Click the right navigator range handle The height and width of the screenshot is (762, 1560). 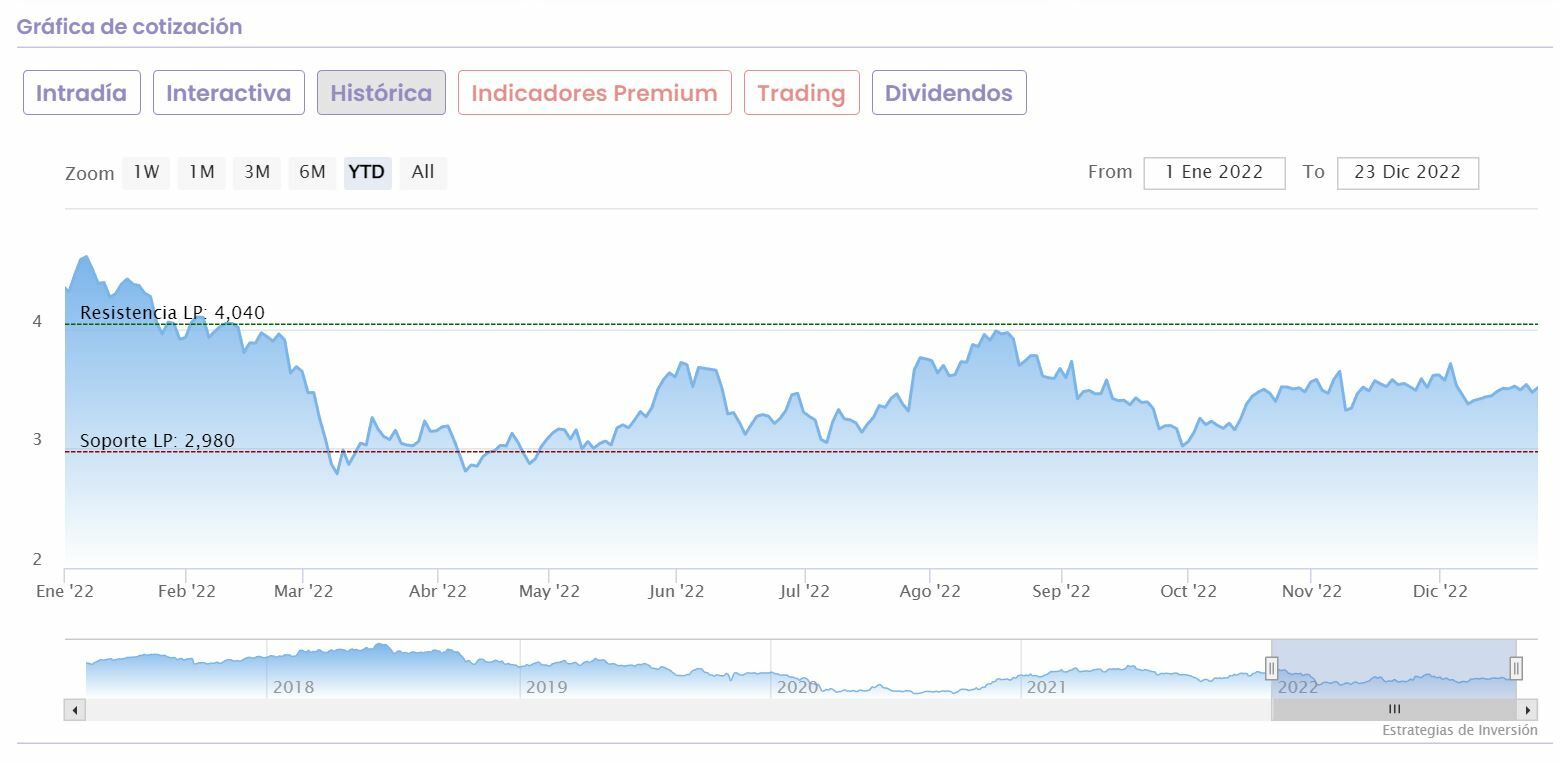[x=1516, y=668]
